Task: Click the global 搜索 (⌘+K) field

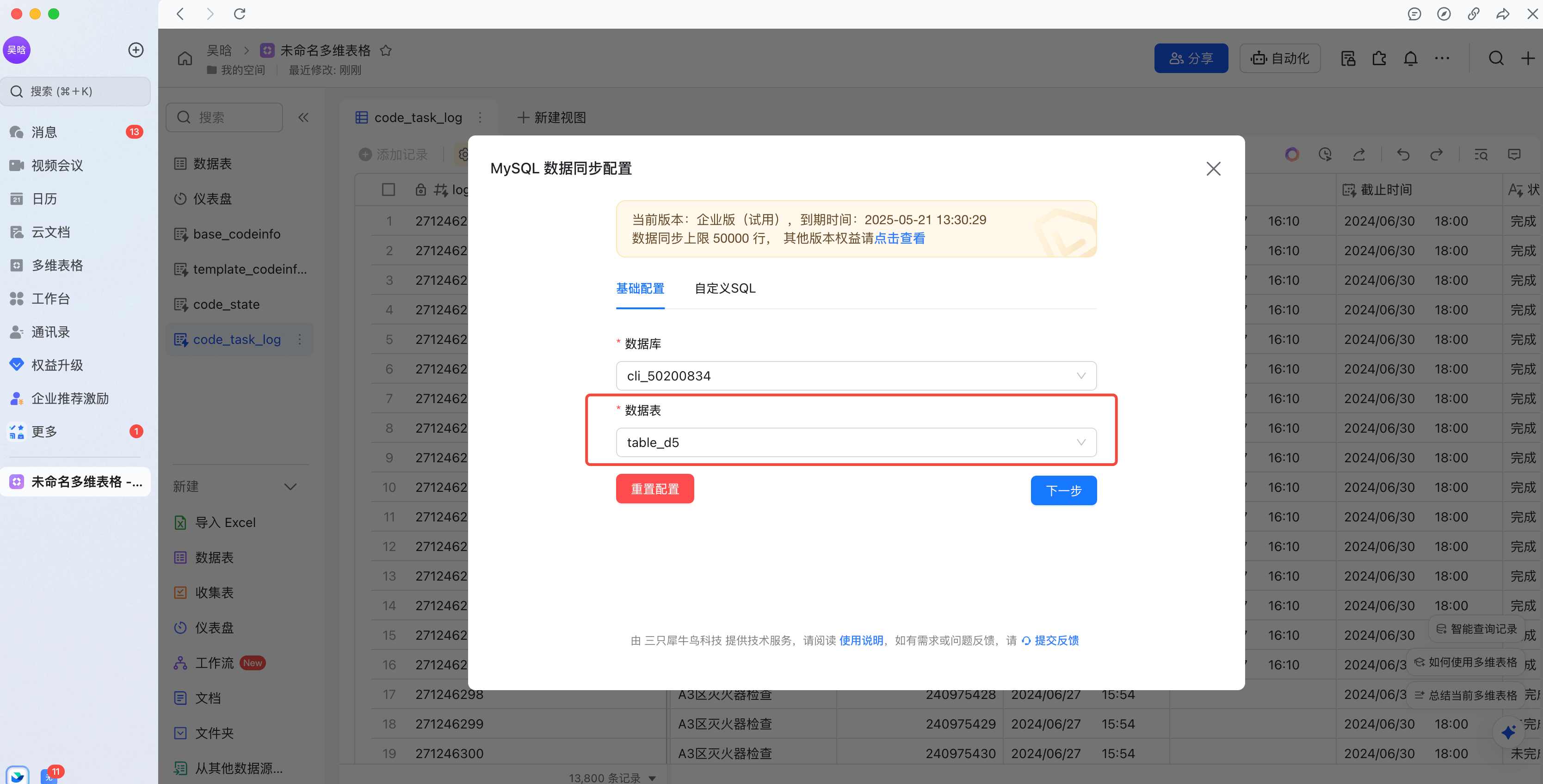Action: (75, 92)
